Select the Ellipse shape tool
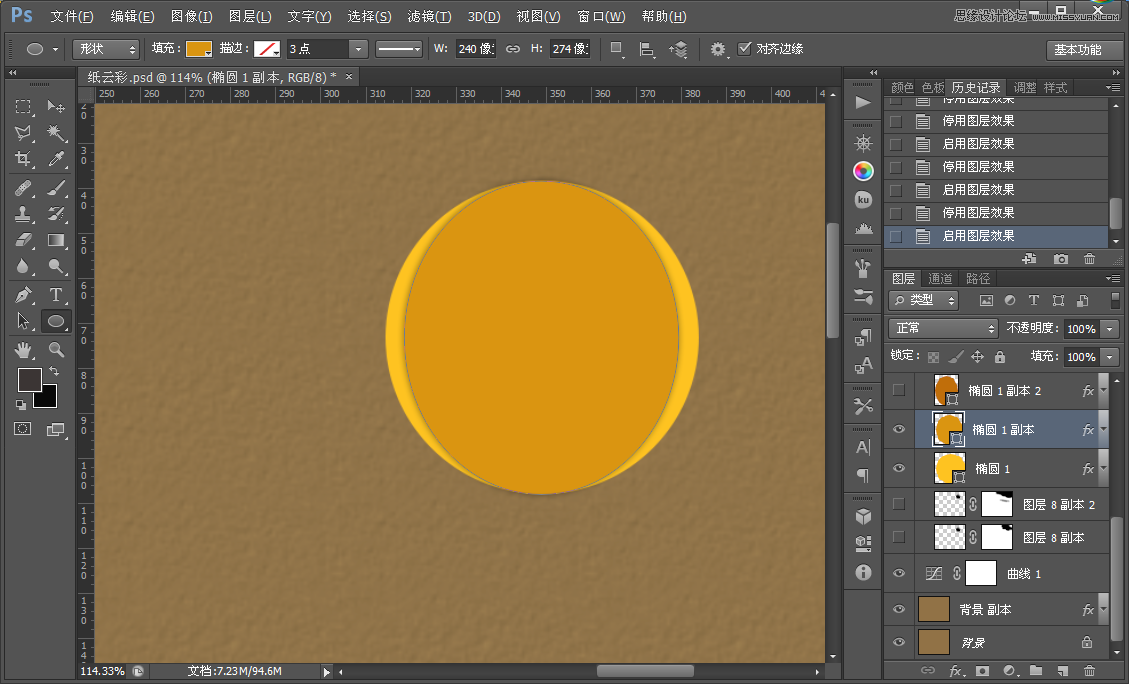 pyautogui.click(x=55, y=321)
